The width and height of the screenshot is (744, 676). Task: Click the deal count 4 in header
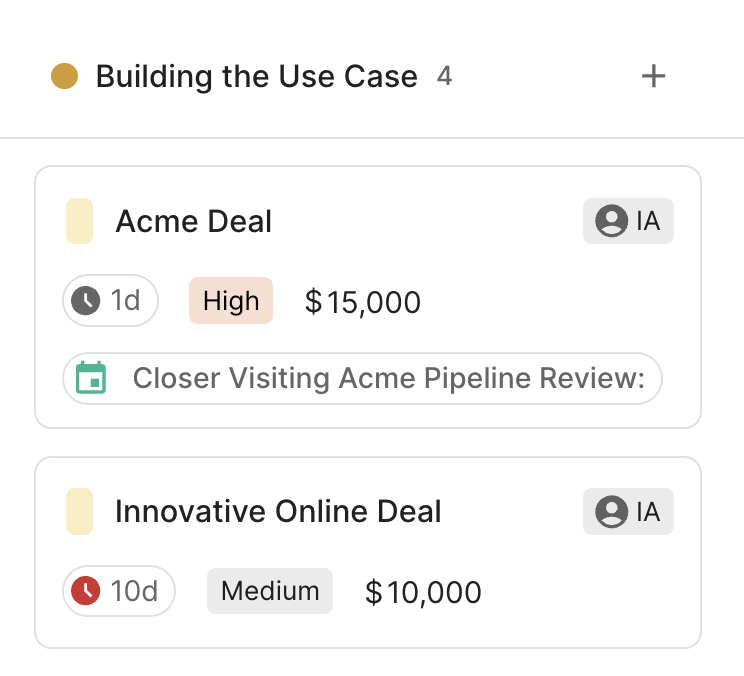point(444,76)
